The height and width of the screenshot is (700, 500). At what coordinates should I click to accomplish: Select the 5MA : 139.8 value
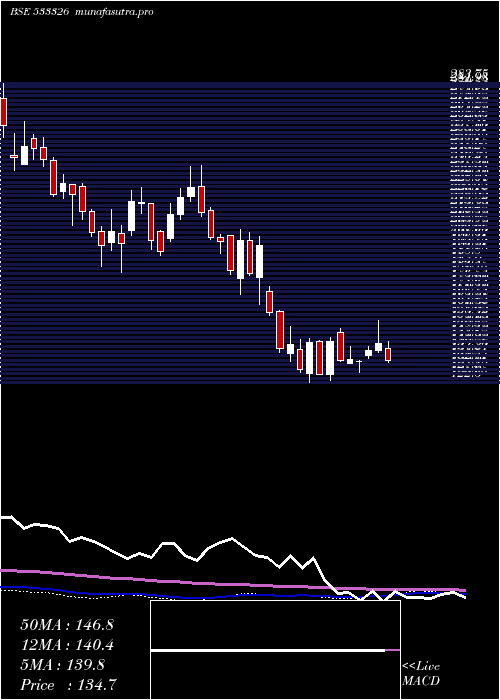tap(62, 665)
